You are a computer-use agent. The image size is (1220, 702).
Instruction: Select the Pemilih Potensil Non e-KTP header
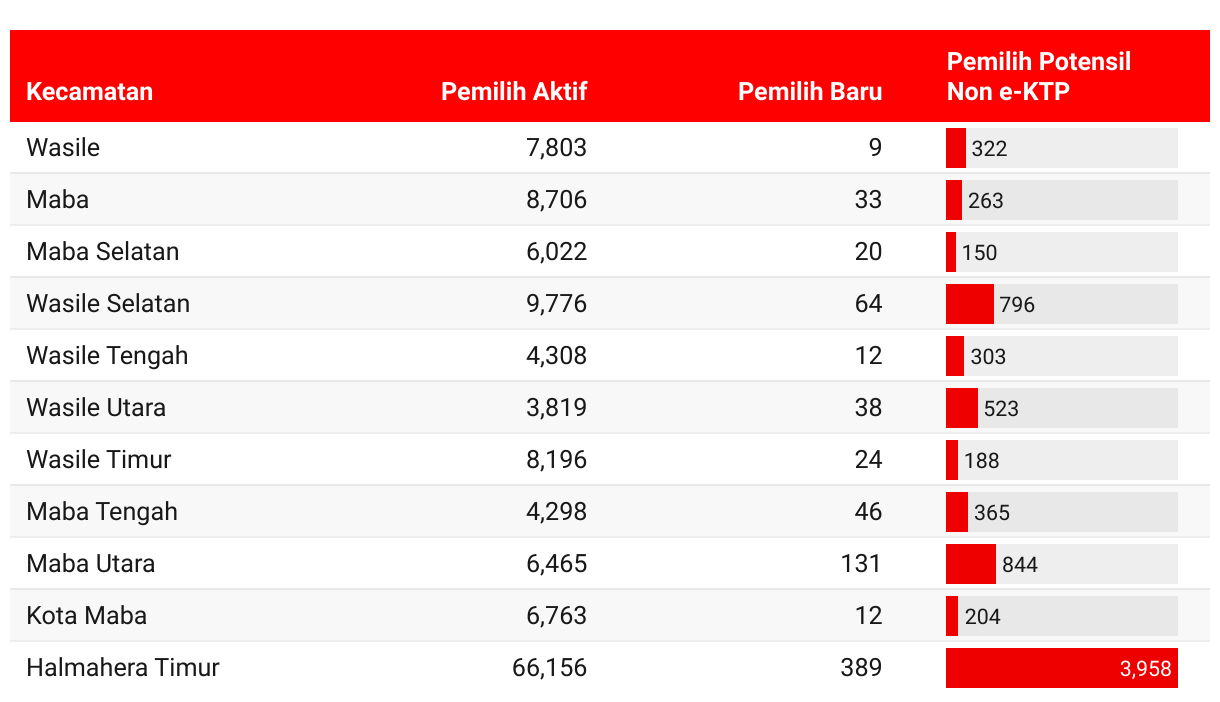click(x=1038, y=77)
